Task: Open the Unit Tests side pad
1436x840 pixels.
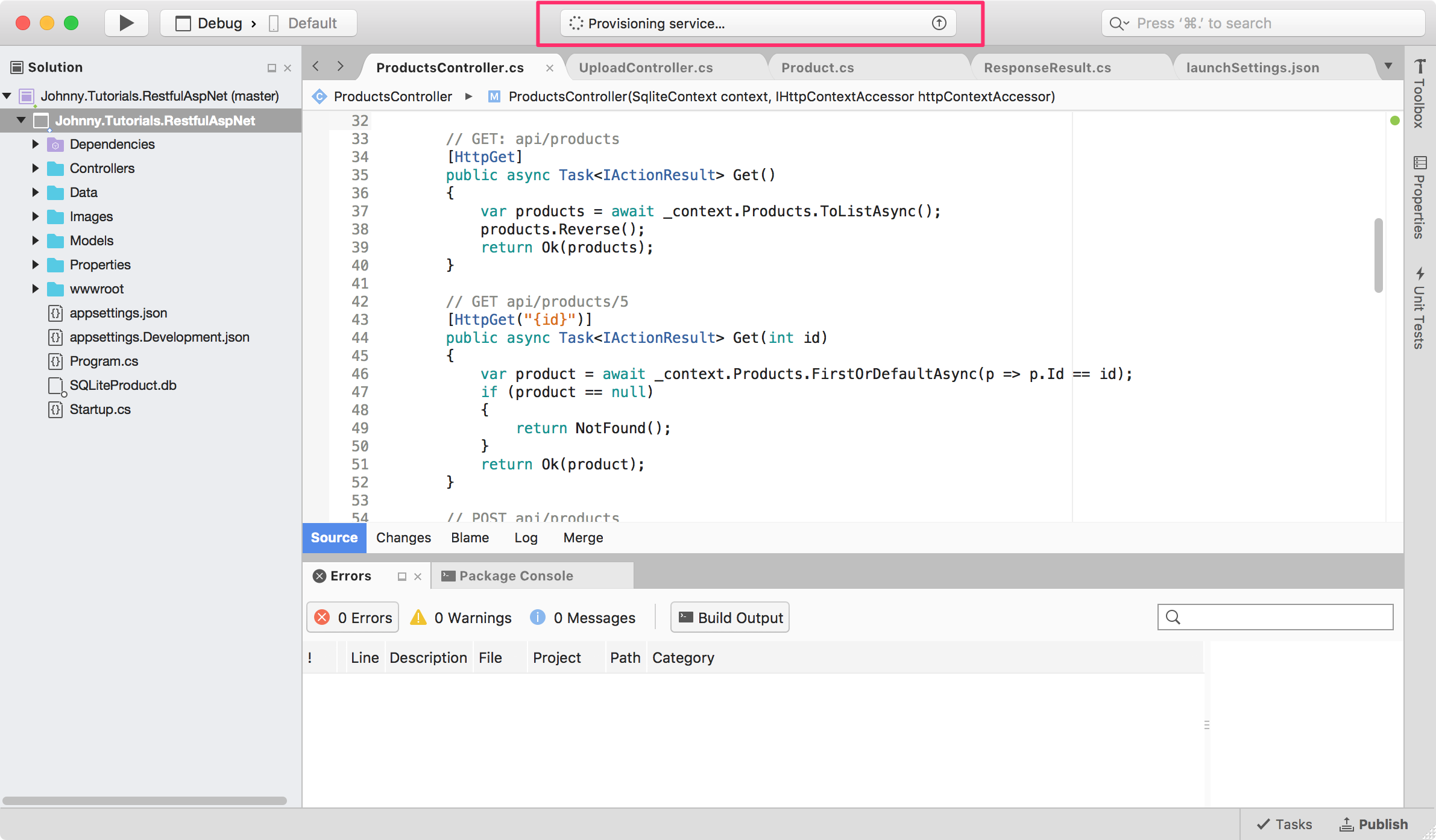Action: click(1420, 308)
